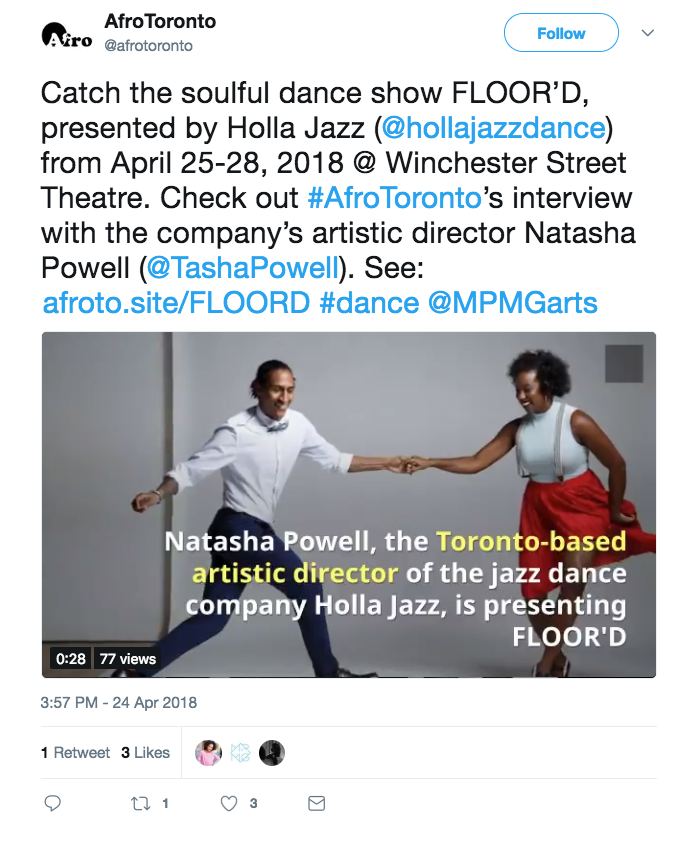
Task: Click the reply speech bubble icon
Action: 54,803
